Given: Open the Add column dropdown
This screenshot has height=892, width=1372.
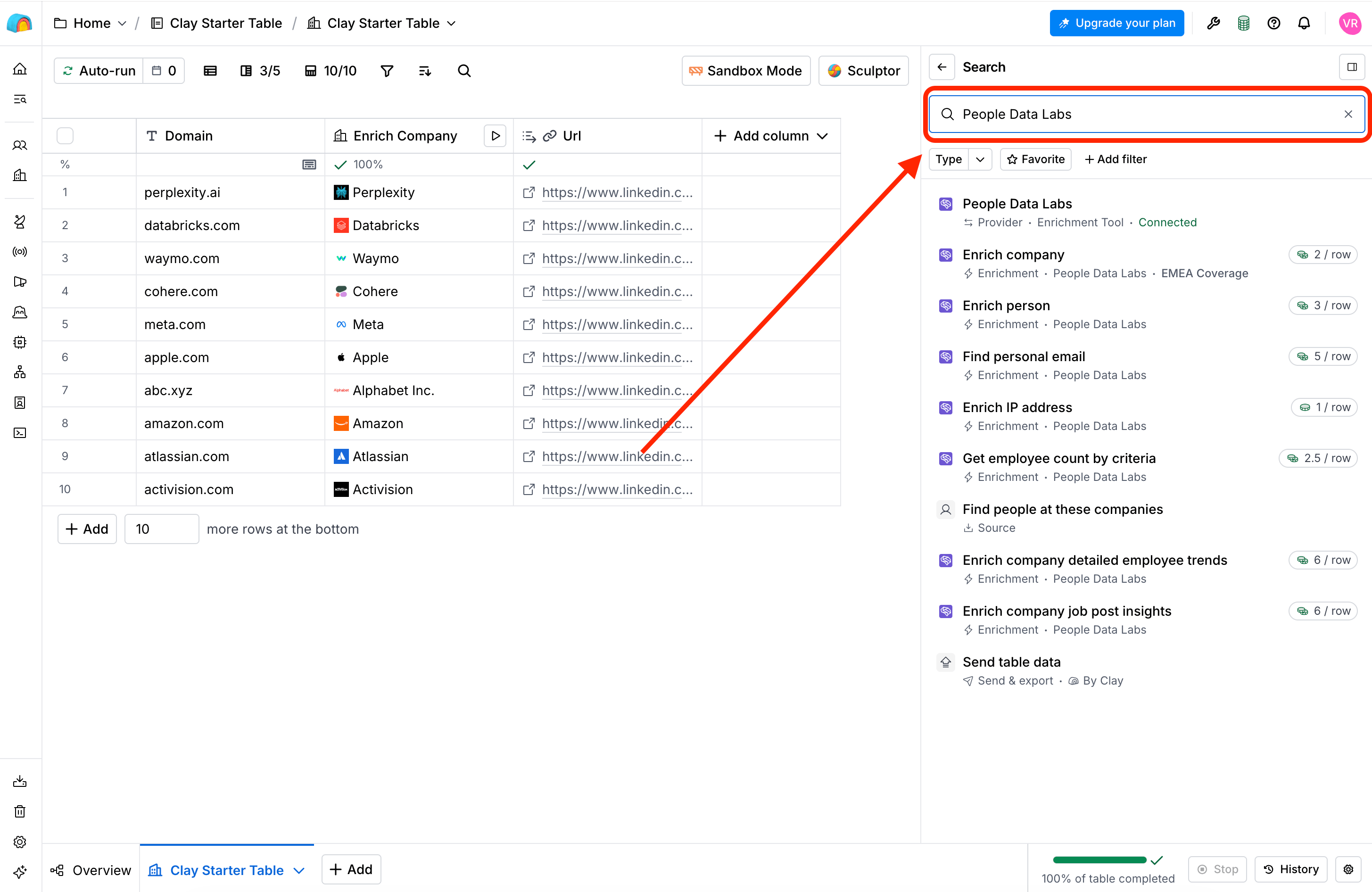Looking at the screenshot, I should pos(771,136).
